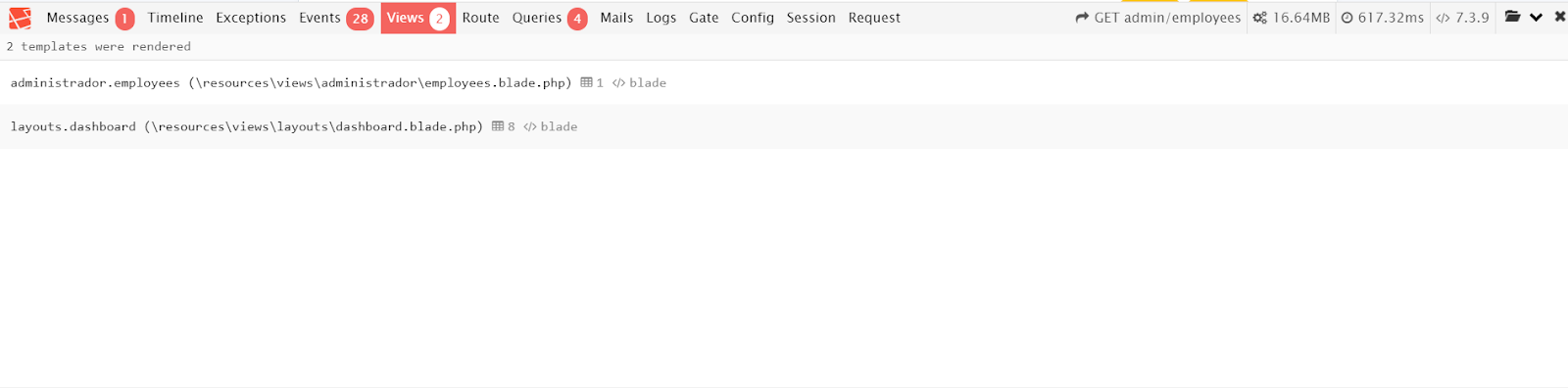Click params table icon for layouts.dashboard

[497, 126]
